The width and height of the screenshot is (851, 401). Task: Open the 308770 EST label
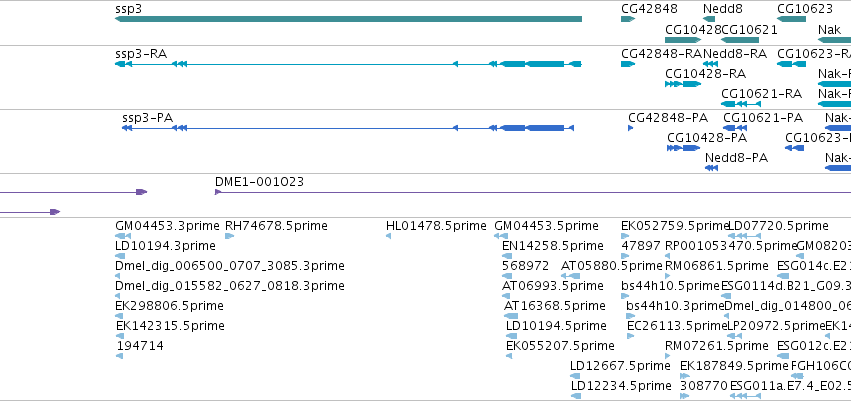click(704, 386)
